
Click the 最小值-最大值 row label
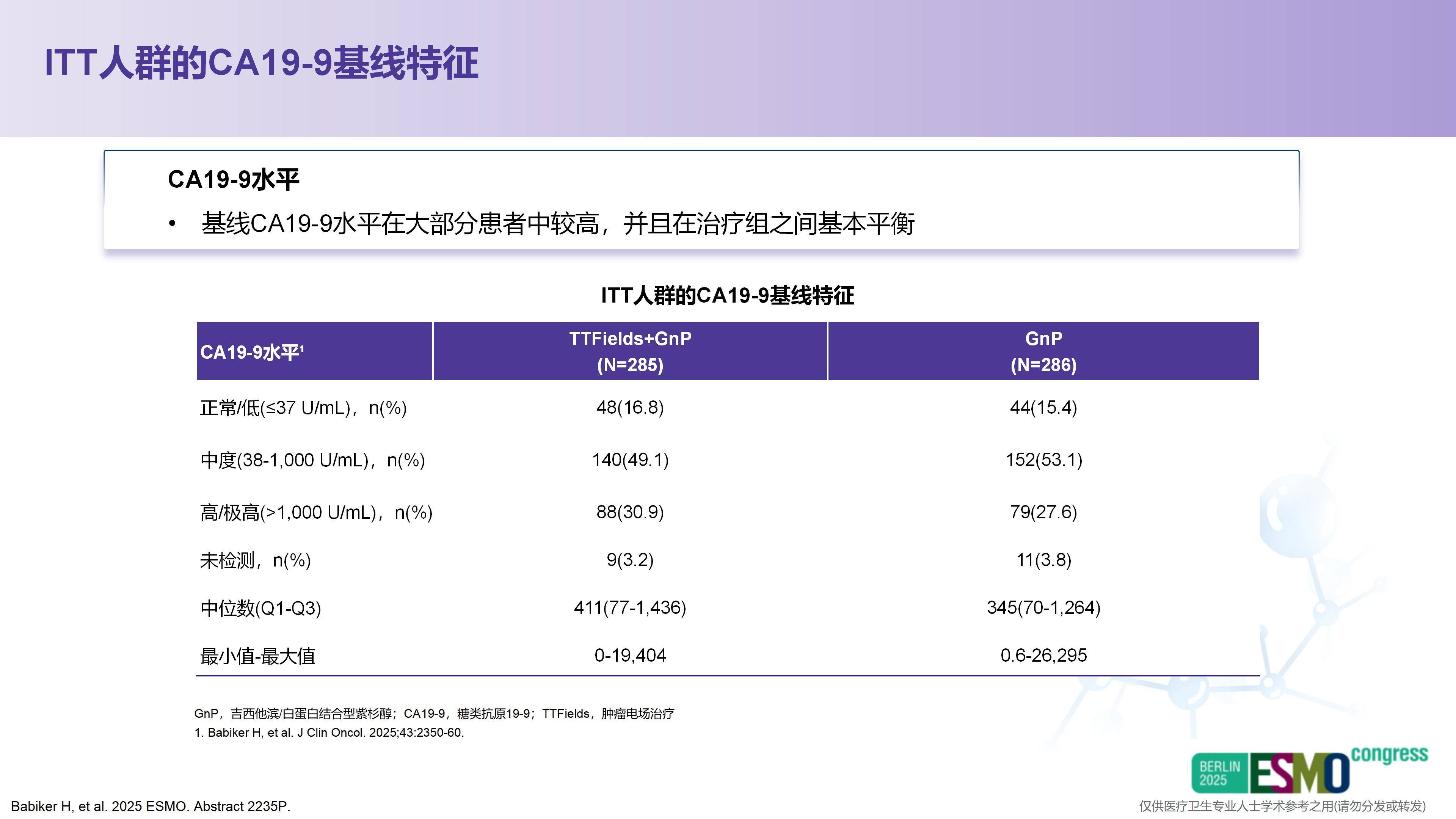tap(258, 656)
